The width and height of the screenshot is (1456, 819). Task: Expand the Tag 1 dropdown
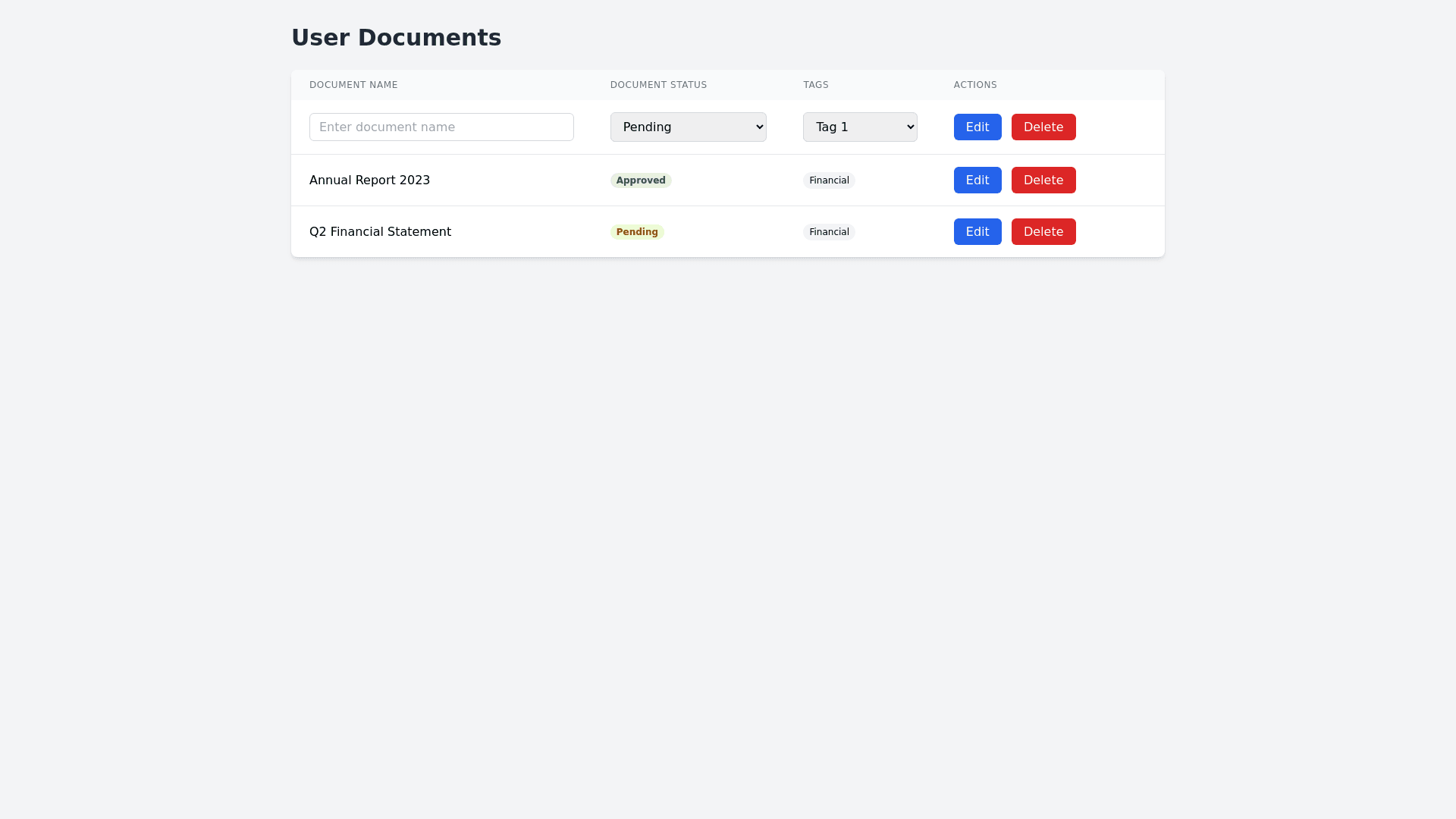click(859, 127)
